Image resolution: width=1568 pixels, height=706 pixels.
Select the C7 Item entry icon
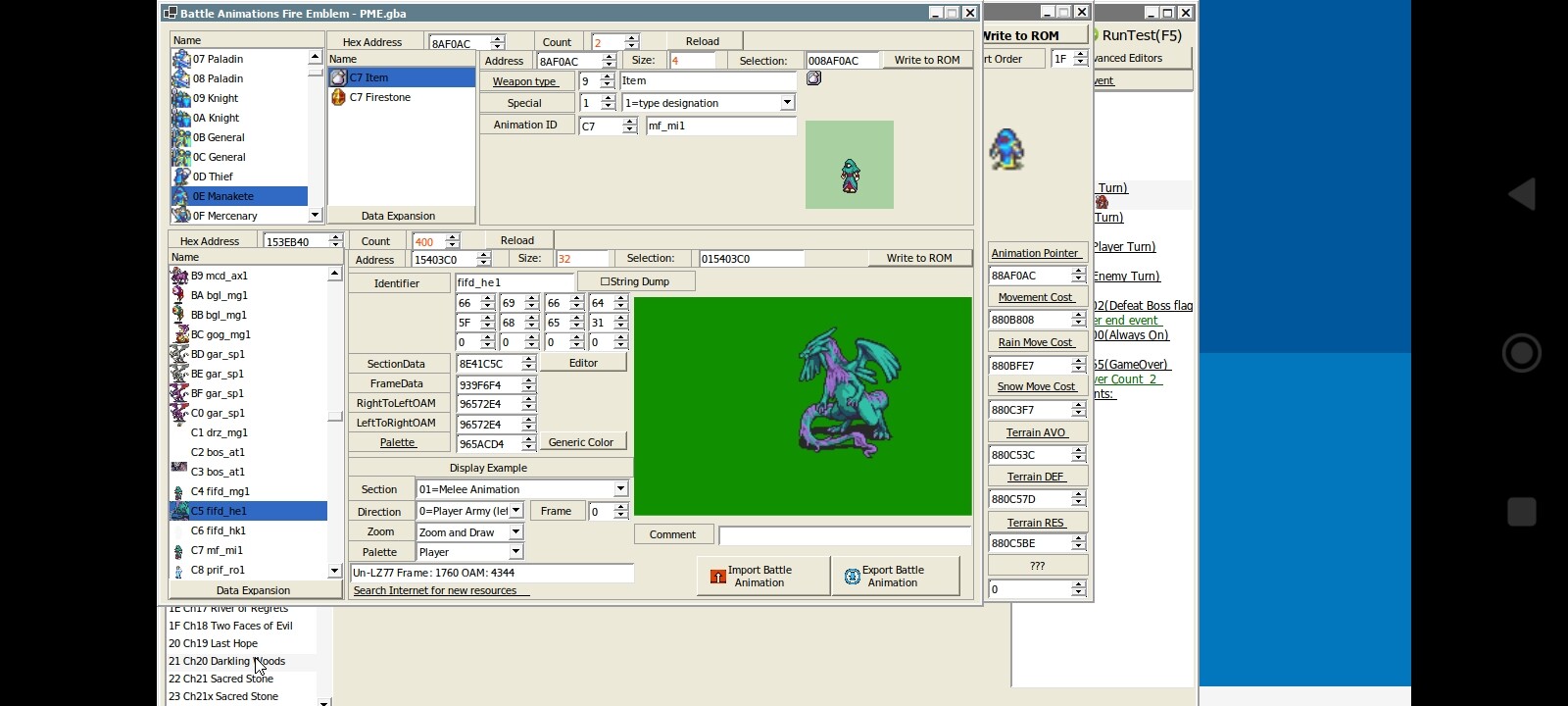point(338,77)
